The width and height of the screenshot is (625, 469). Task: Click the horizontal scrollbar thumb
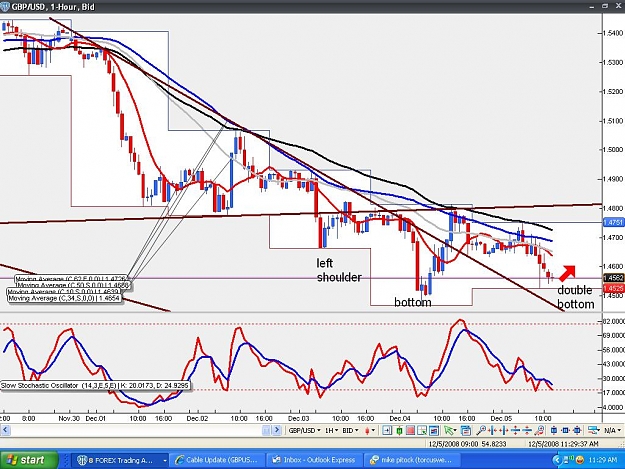coord(266,430)
